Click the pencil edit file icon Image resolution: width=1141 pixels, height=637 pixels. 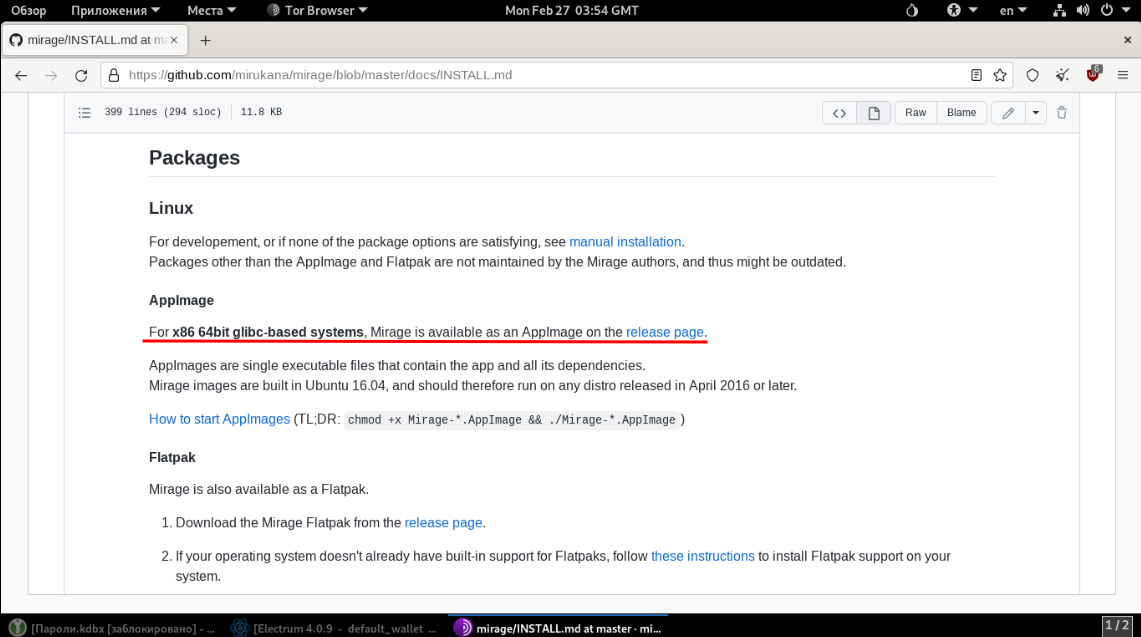pos(1008,113)
